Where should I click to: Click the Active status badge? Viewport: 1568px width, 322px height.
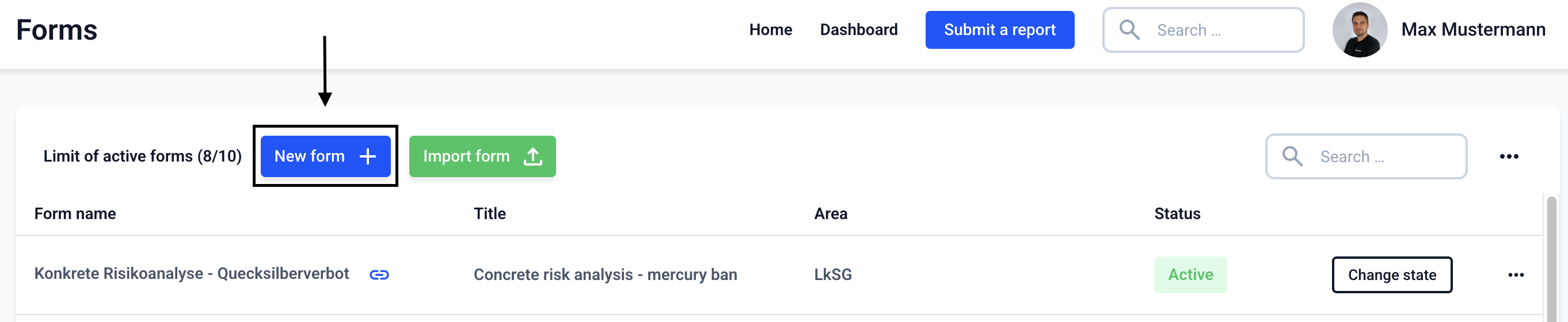[x=1190, y=275]
